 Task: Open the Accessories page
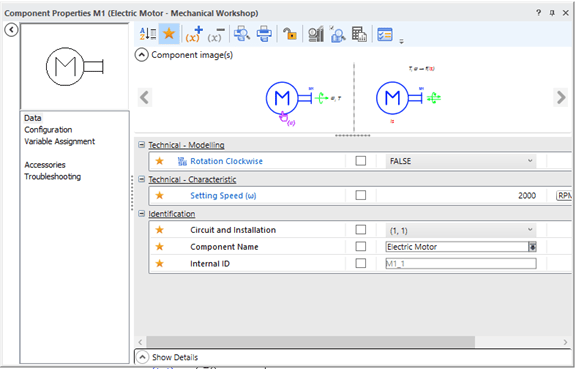pyautogui.click(x=45, y=165)
